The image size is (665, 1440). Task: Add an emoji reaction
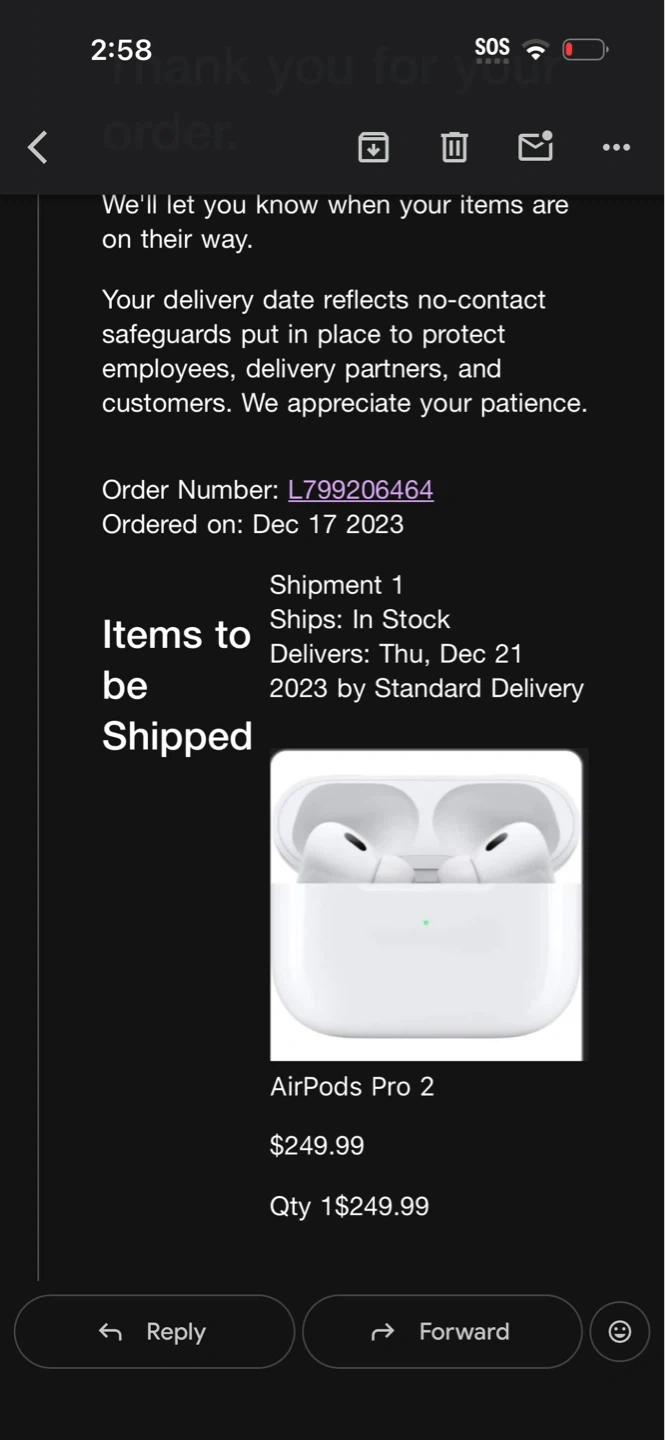[620, 1331]
